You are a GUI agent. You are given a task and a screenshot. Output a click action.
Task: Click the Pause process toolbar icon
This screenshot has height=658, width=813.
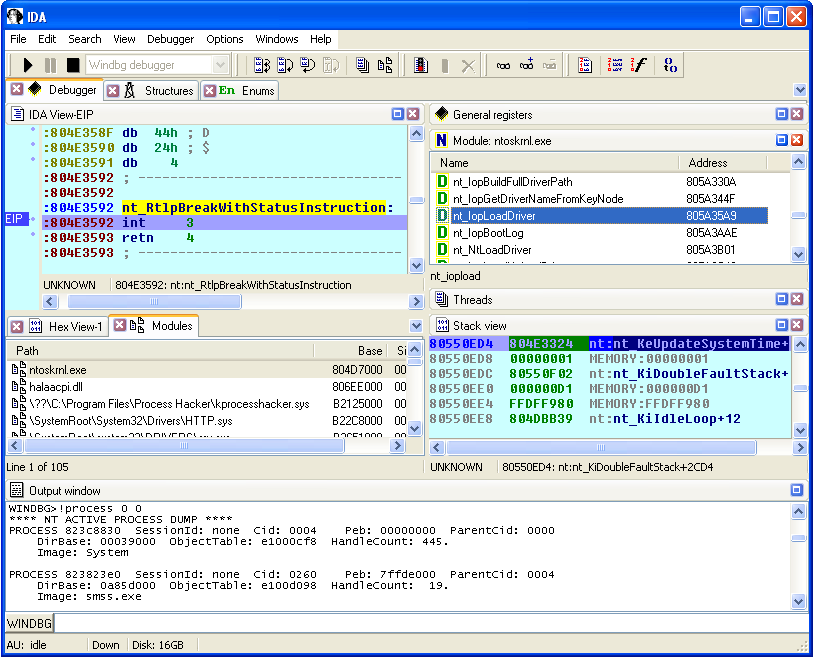coord(50,65)
